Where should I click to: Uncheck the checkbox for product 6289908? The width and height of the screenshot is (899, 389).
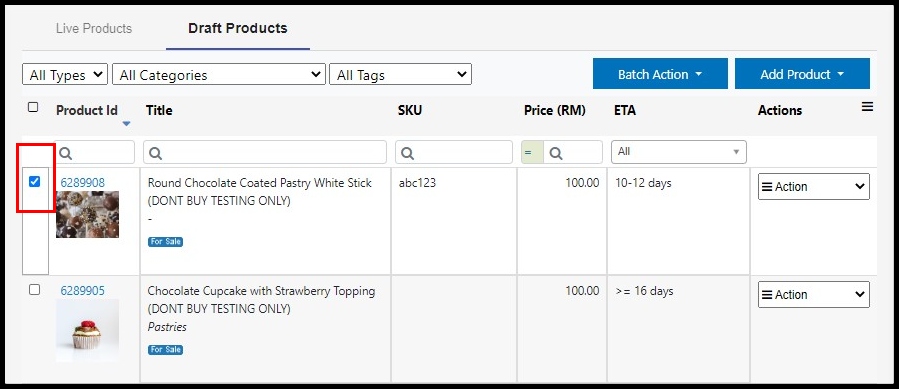point(34,182)
